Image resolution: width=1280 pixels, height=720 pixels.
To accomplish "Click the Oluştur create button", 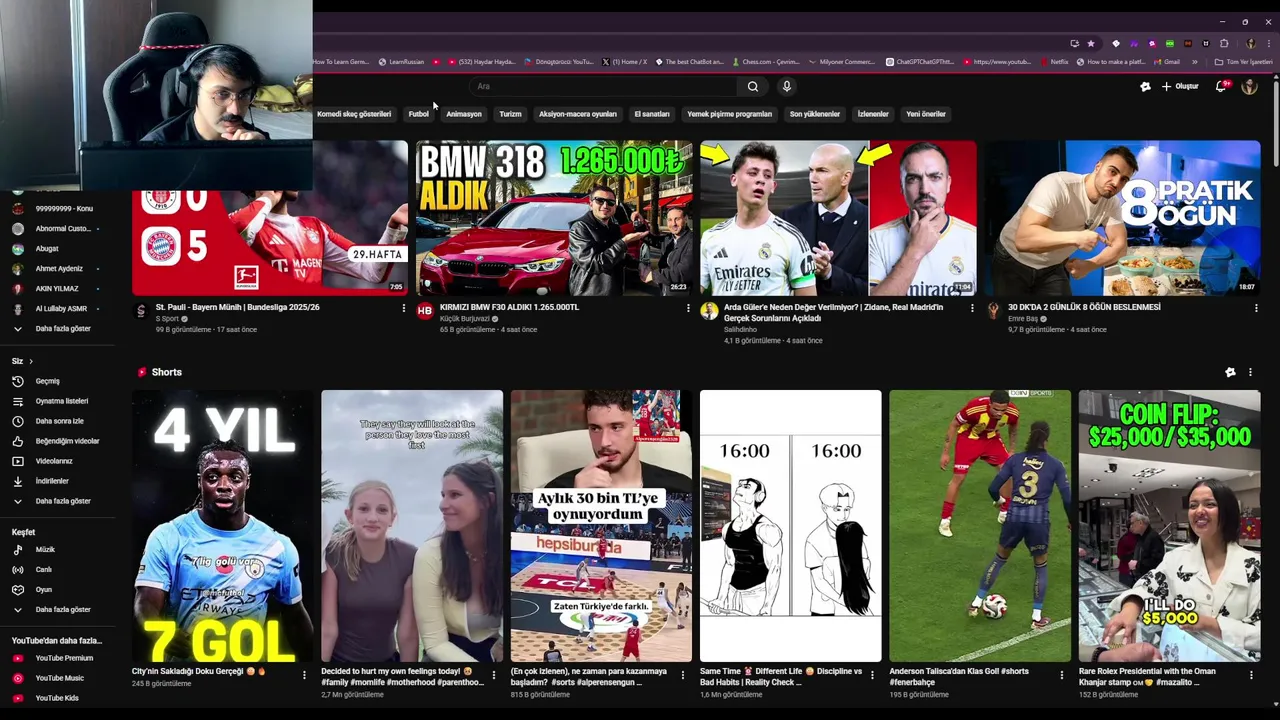I will point(1180,87).
